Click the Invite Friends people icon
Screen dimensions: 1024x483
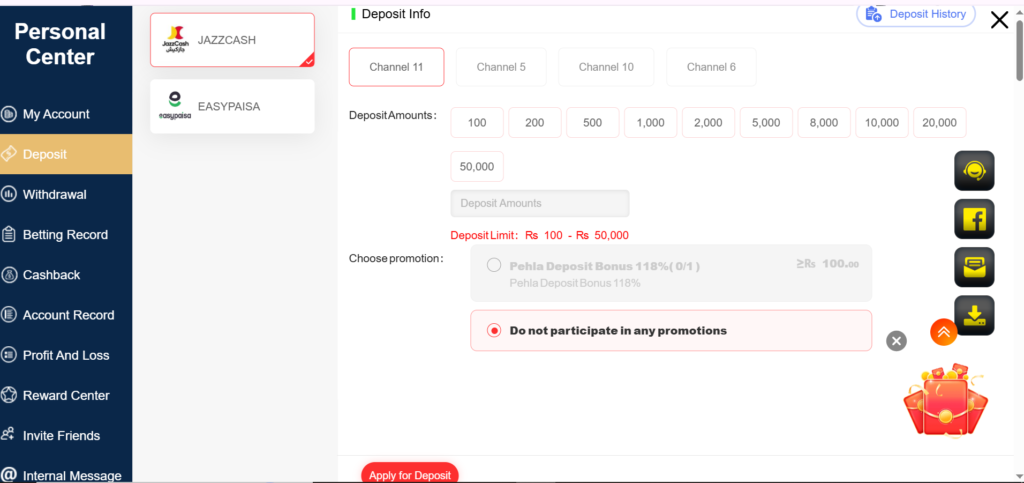coord(9,435)
